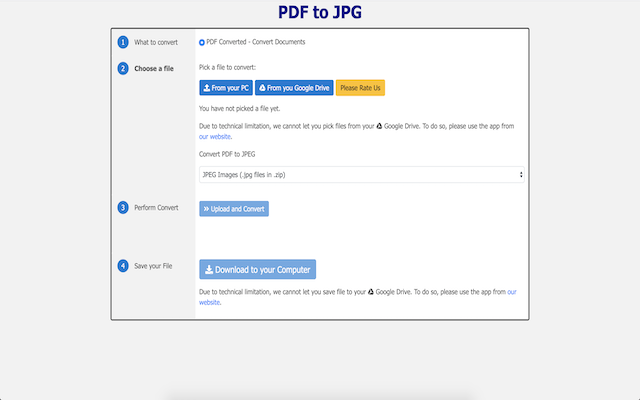
Task: Select the PDF Converted radio button
Action: (x=202, y=42)
